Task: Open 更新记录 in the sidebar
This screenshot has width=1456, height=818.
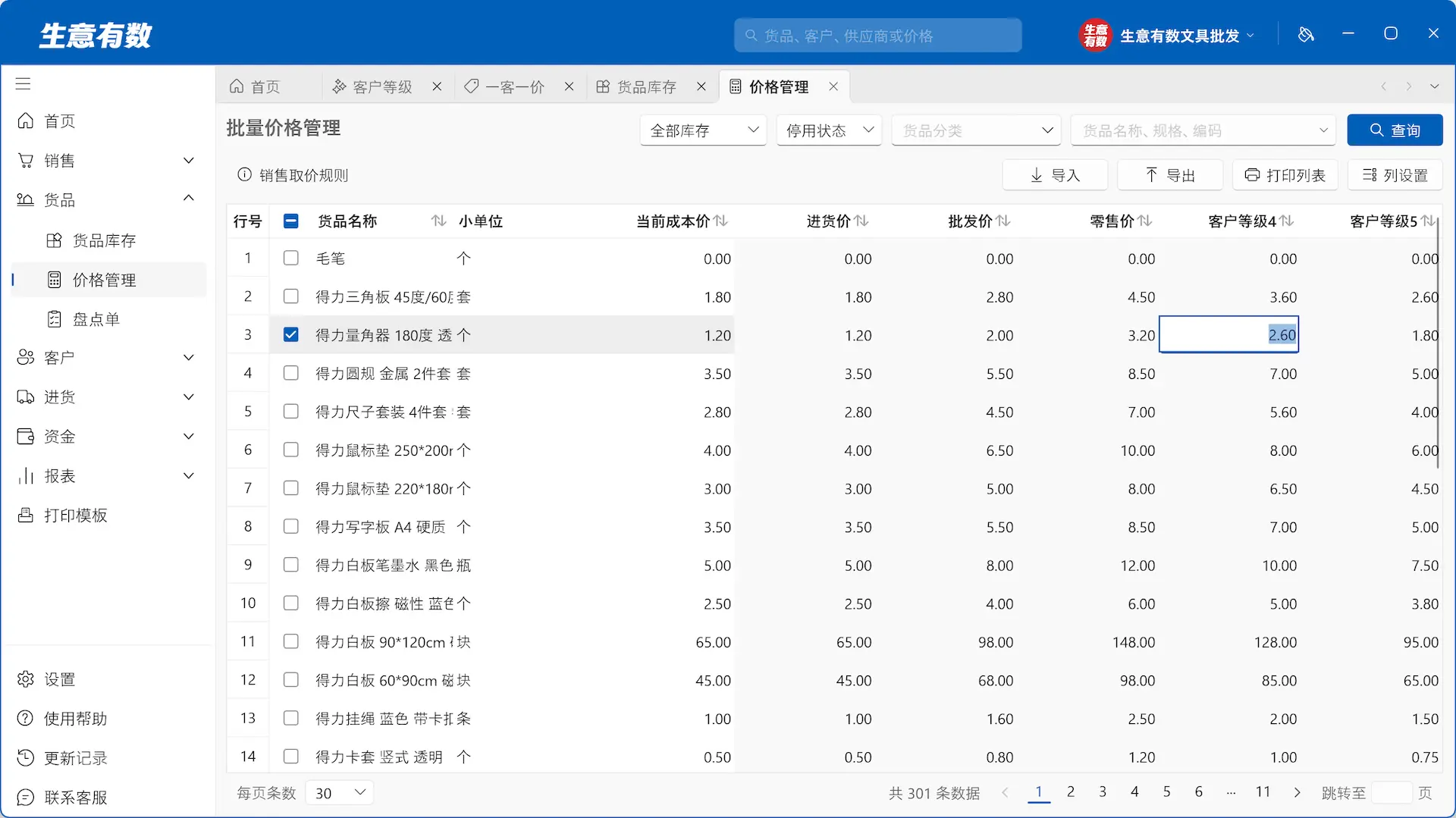Action: [x=62, y=758]
